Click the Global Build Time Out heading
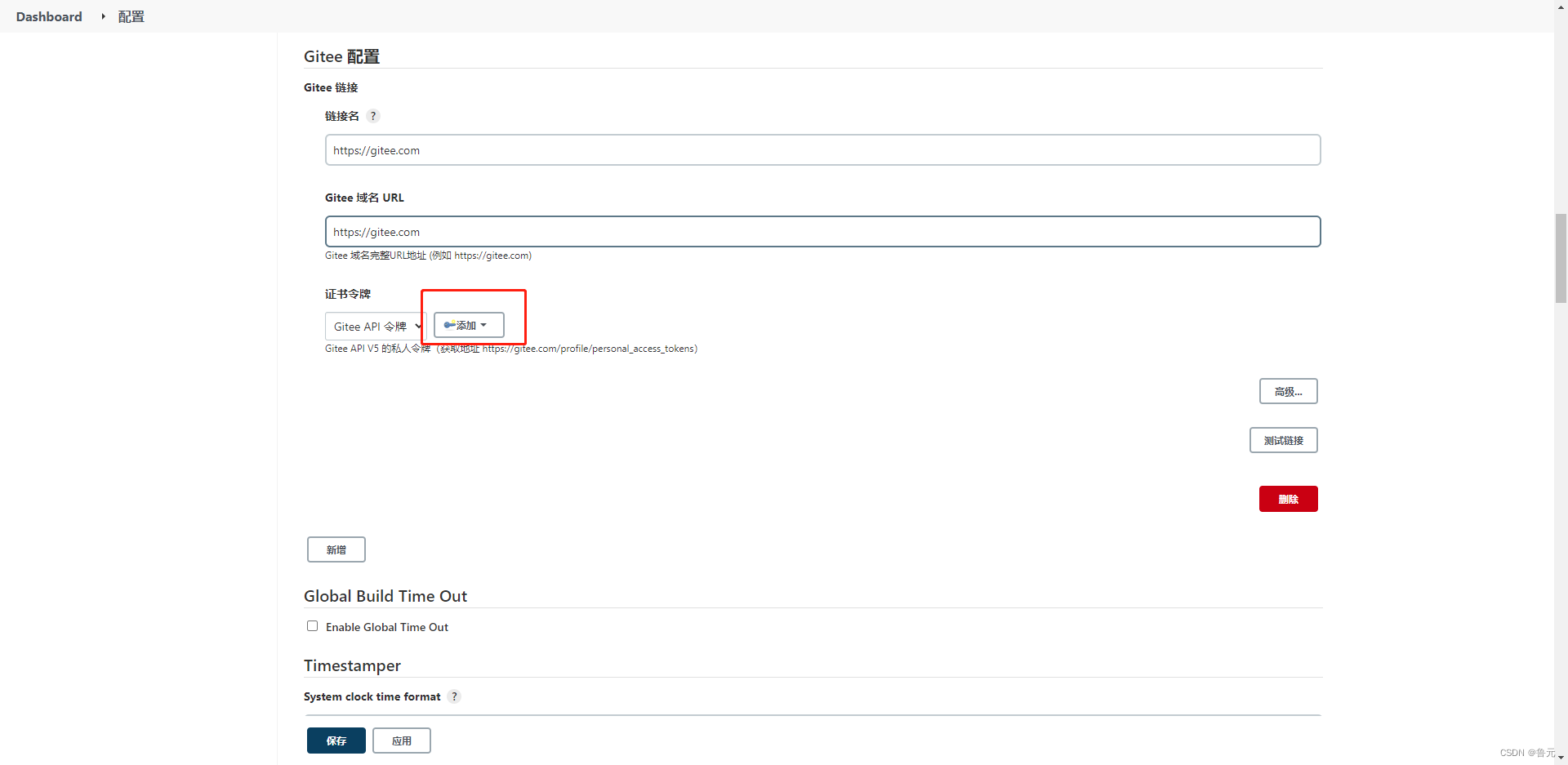 coord(385,596)
